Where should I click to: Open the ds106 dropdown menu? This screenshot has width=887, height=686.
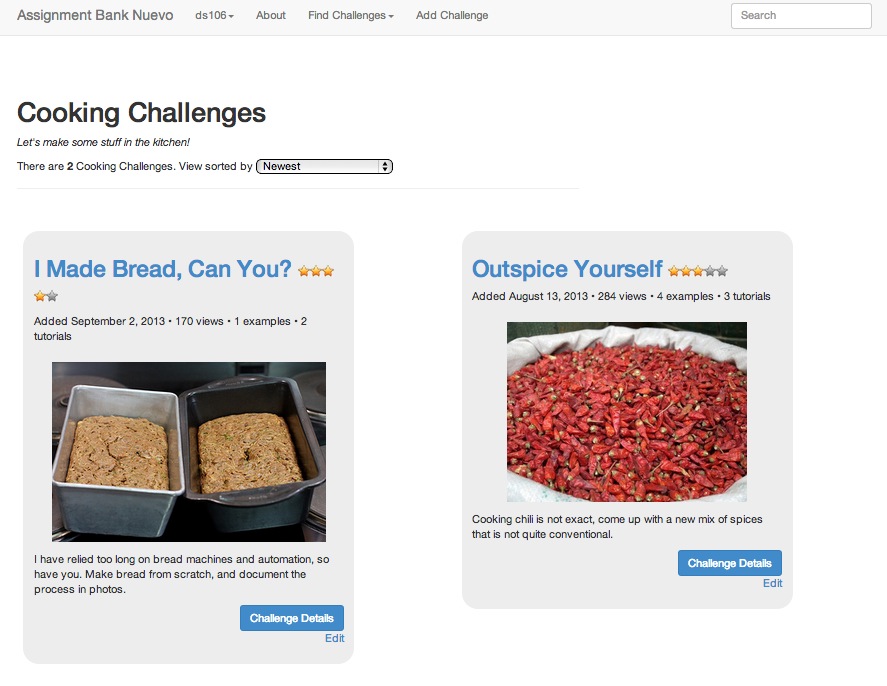(214, 15)
